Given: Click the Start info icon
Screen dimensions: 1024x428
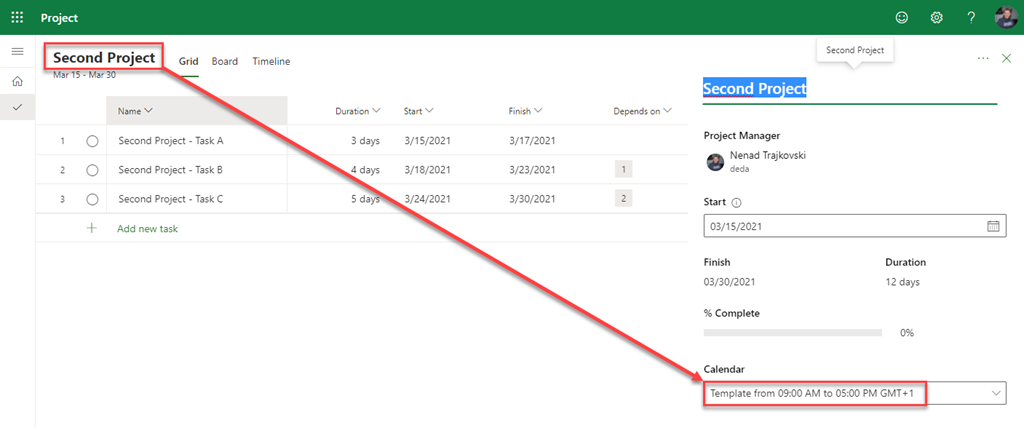Looking at the screenshot, I should click(736, 203).
